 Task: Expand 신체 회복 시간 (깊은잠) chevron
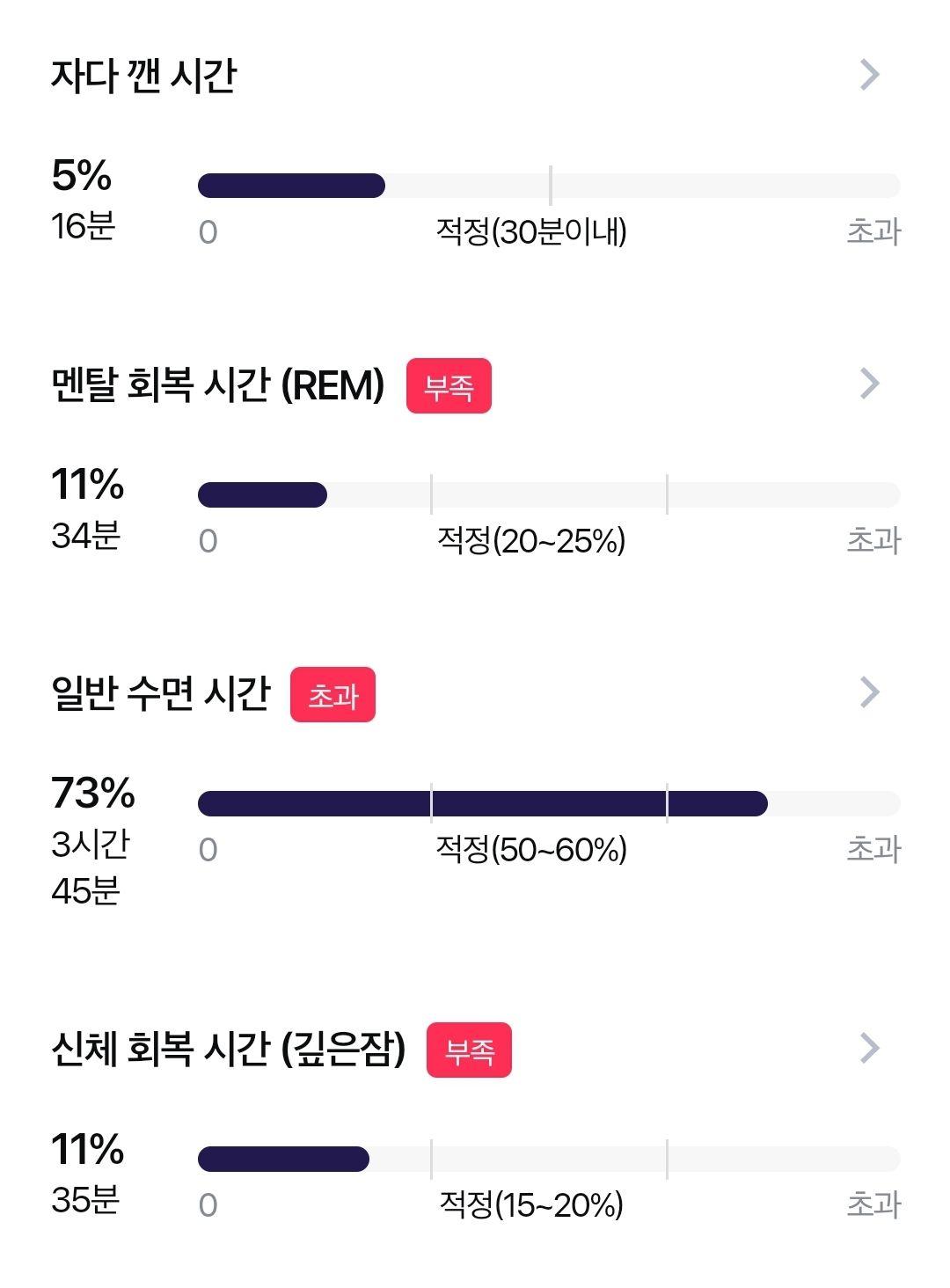[x=869, y=1048]
